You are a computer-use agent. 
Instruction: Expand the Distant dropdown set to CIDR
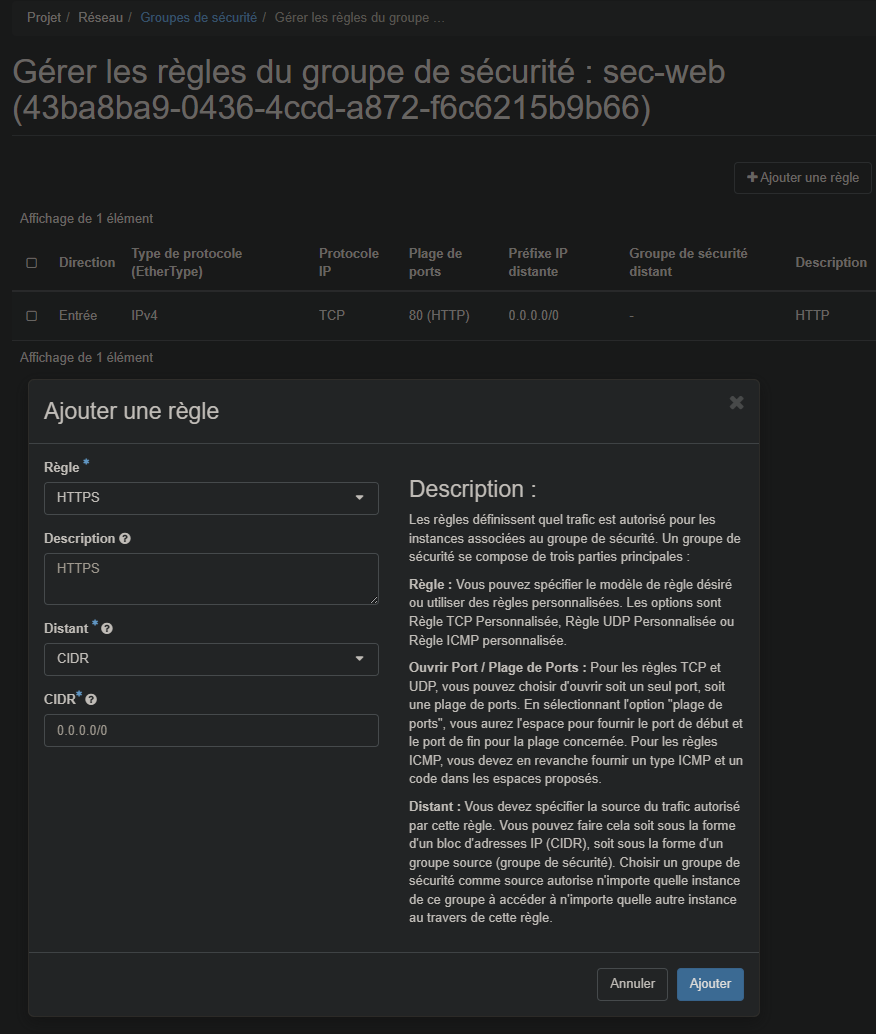tap(211, 659)
